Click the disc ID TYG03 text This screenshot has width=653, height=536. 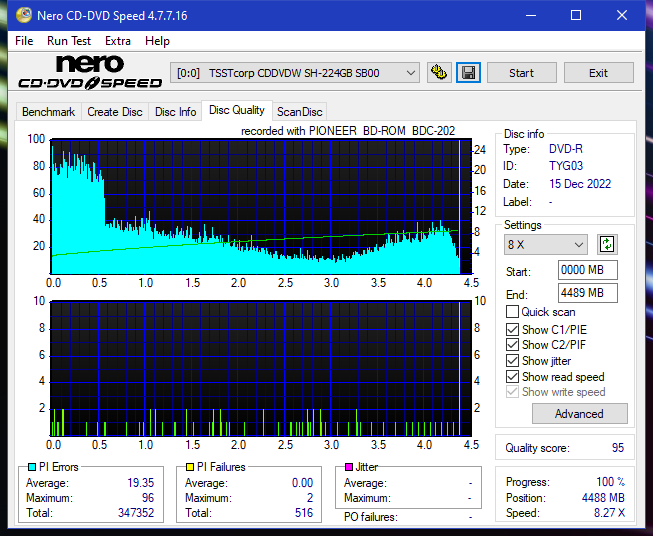(x=566, y=166)
